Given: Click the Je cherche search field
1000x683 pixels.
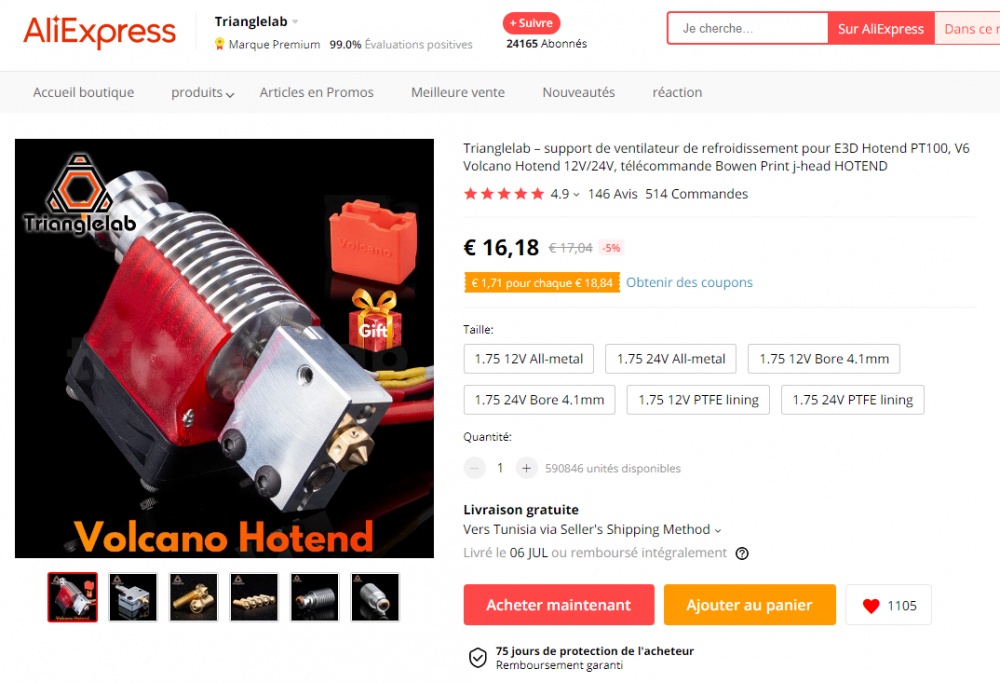Looking at the screenshot, I should pyautogui.click(x=748, y=29).
